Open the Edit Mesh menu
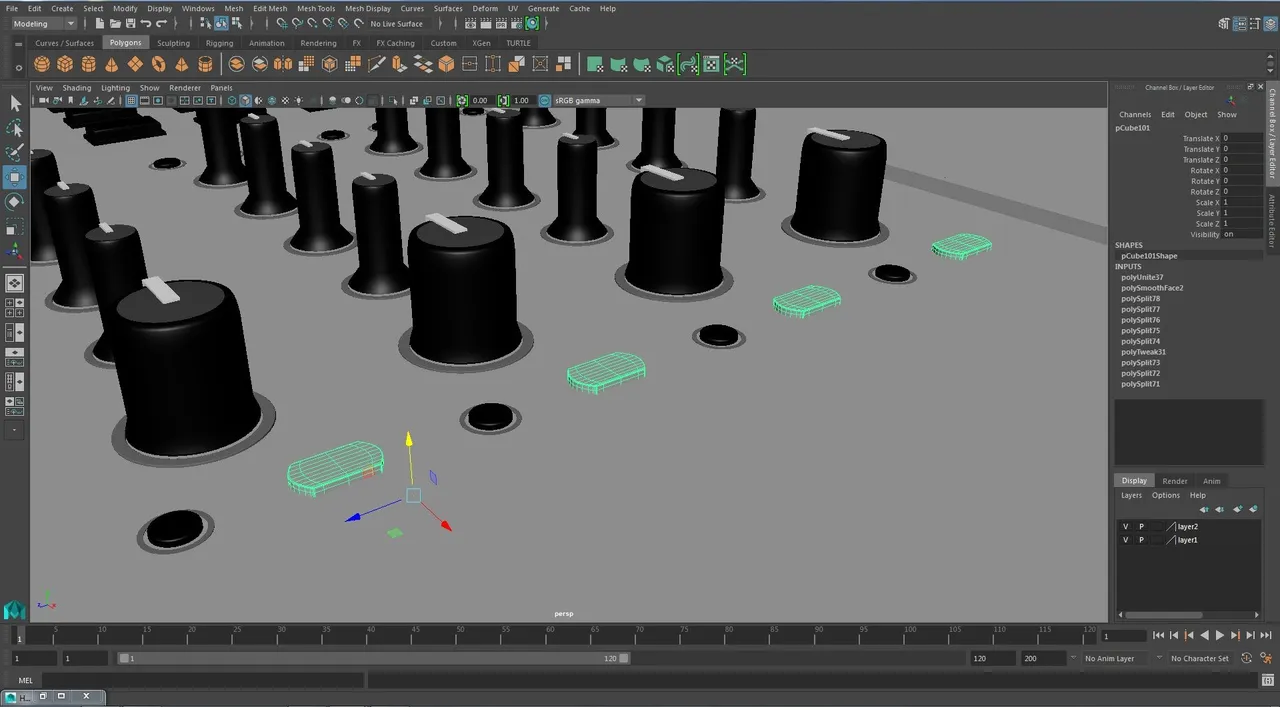Viewport: 1280px width, 707px height. [270, 8]
